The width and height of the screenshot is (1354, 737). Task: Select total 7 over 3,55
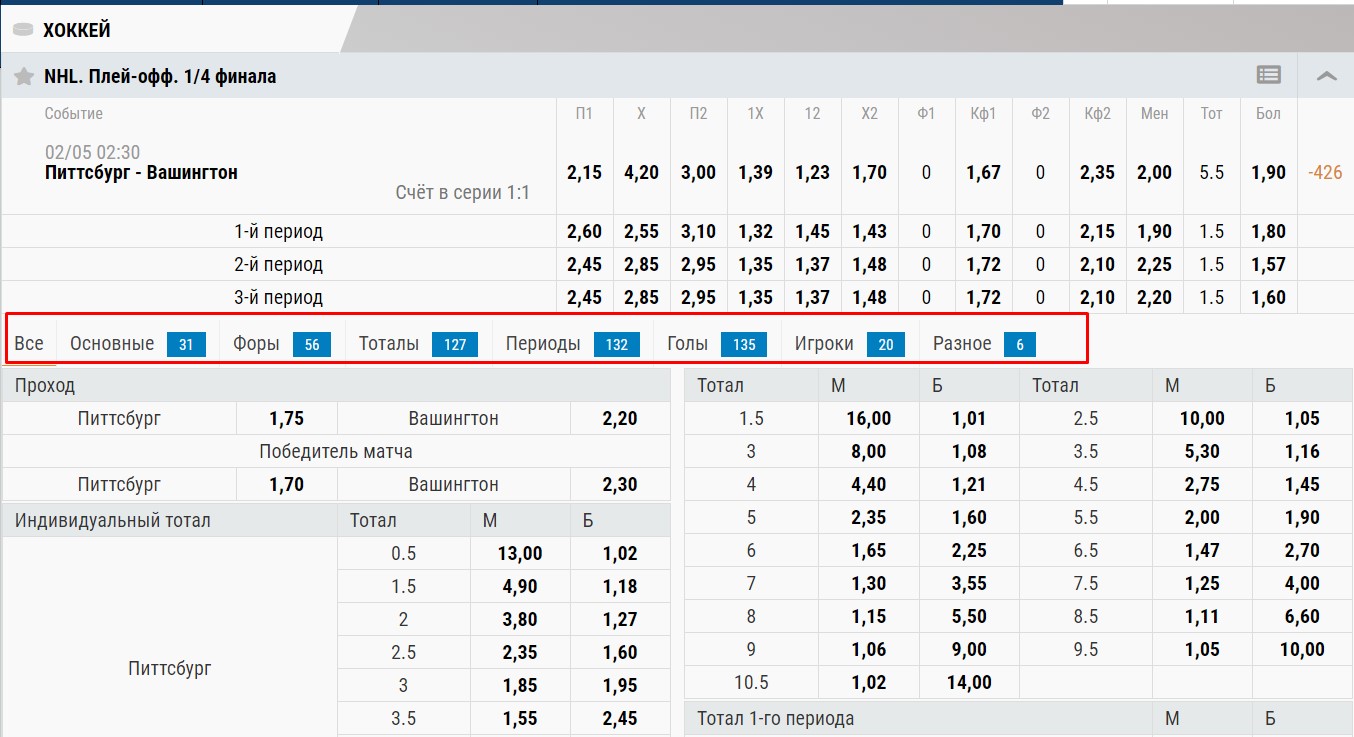click(x=969, y=583)
